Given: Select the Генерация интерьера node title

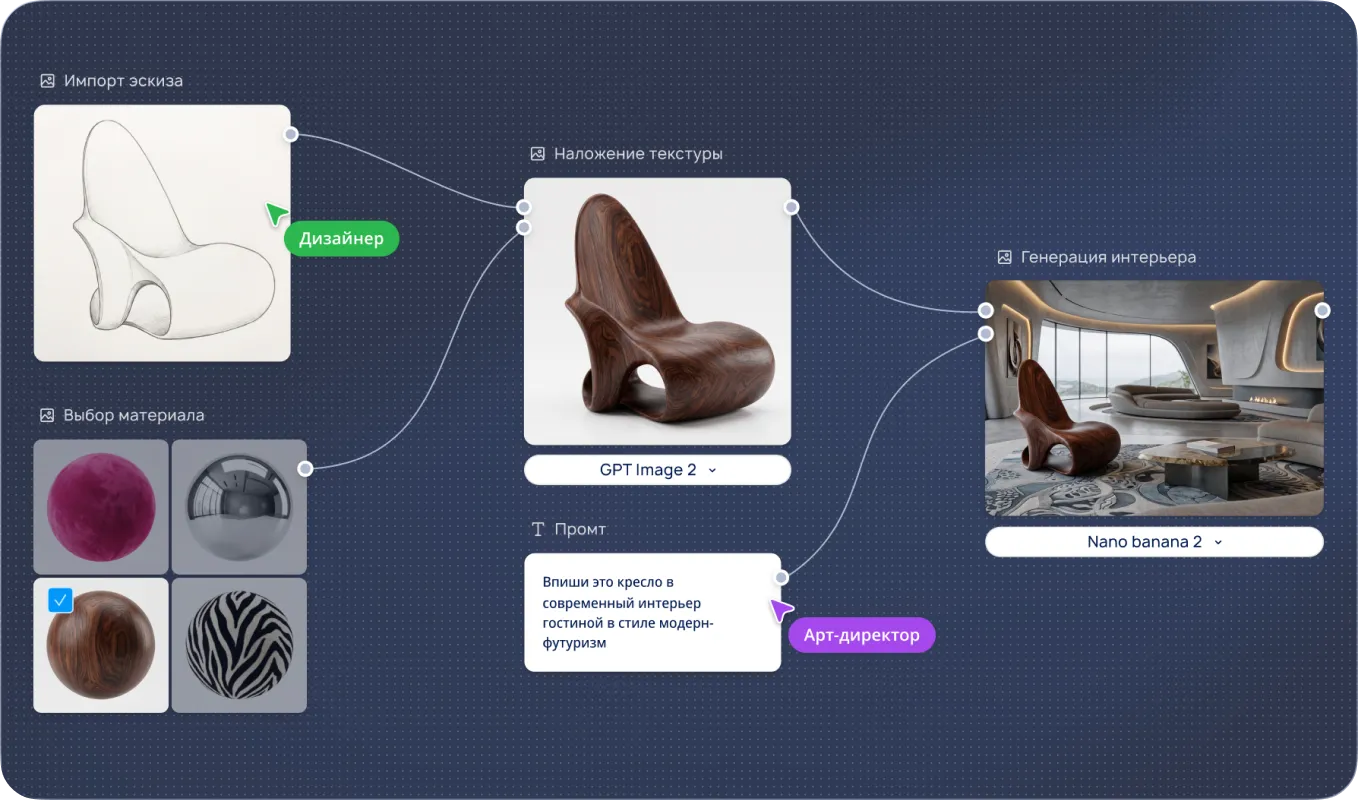Looking at the screenshot, I should 1108,257.
